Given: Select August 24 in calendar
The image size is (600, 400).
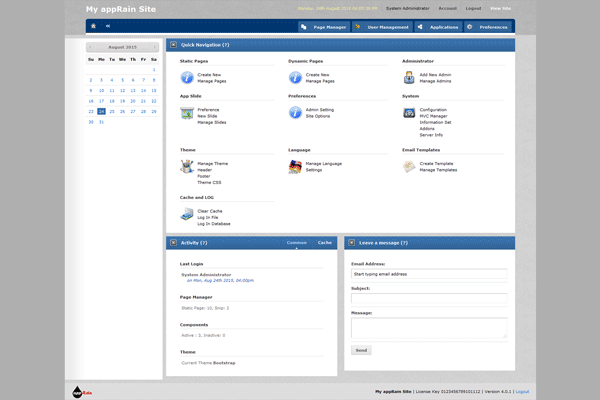Looking at the screenshot, I should [x=101, y=111].
